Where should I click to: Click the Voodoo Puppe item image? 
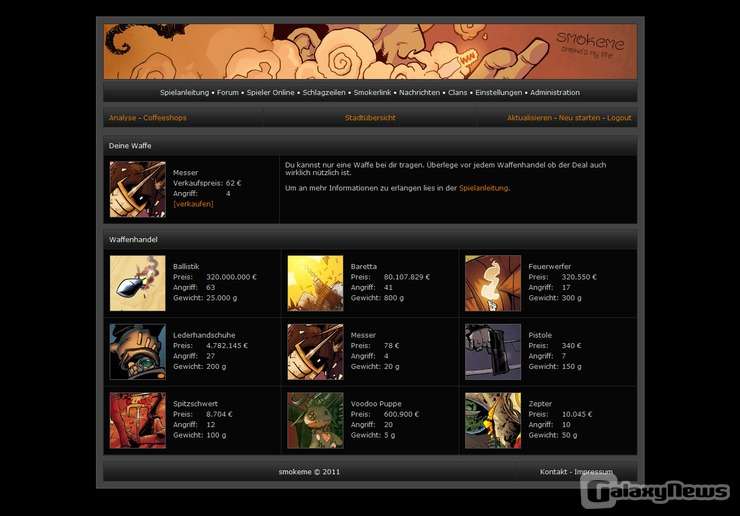pyautogui.click(x=315, y=420)
